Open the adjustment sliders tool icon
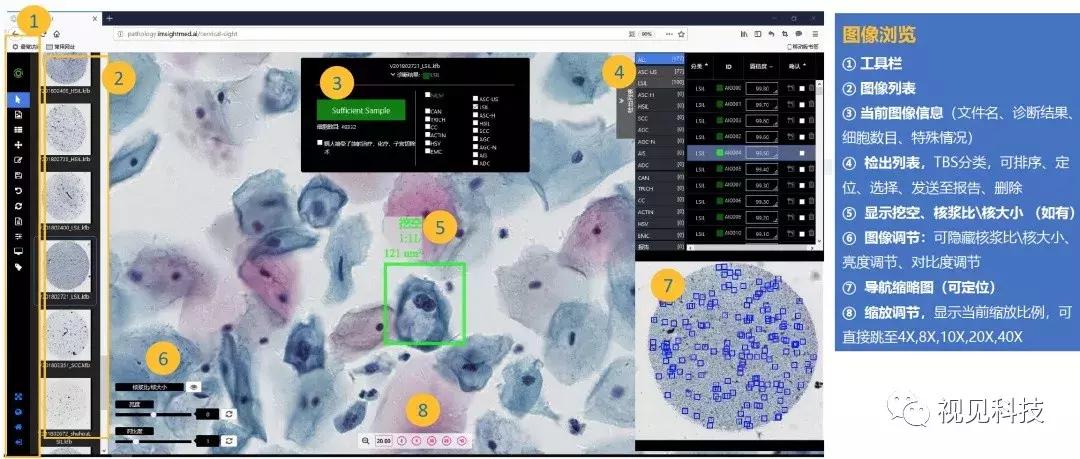 click(x=18, y=236)
